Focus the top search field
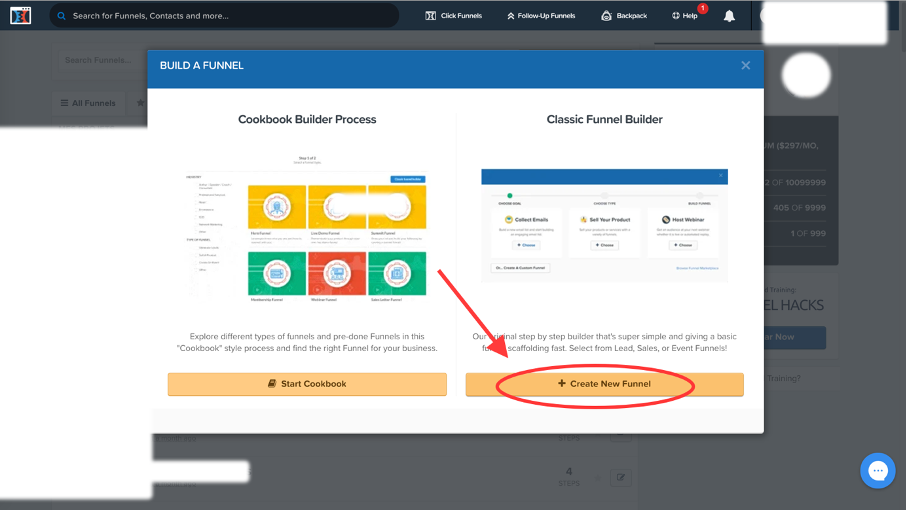Image resolution: width=906 pixels, height=510 pixels. (224, 16)
